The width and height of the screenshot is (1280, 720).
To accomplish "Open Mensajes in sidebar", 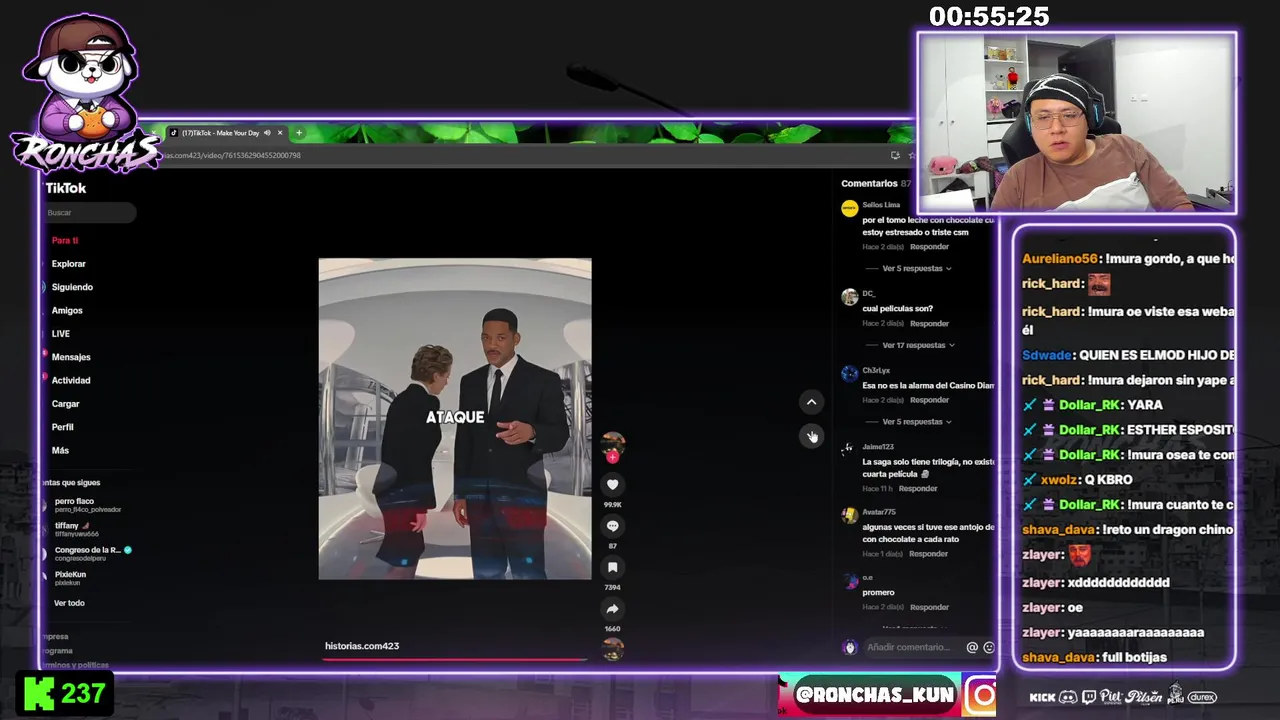I will coord(71,357).
